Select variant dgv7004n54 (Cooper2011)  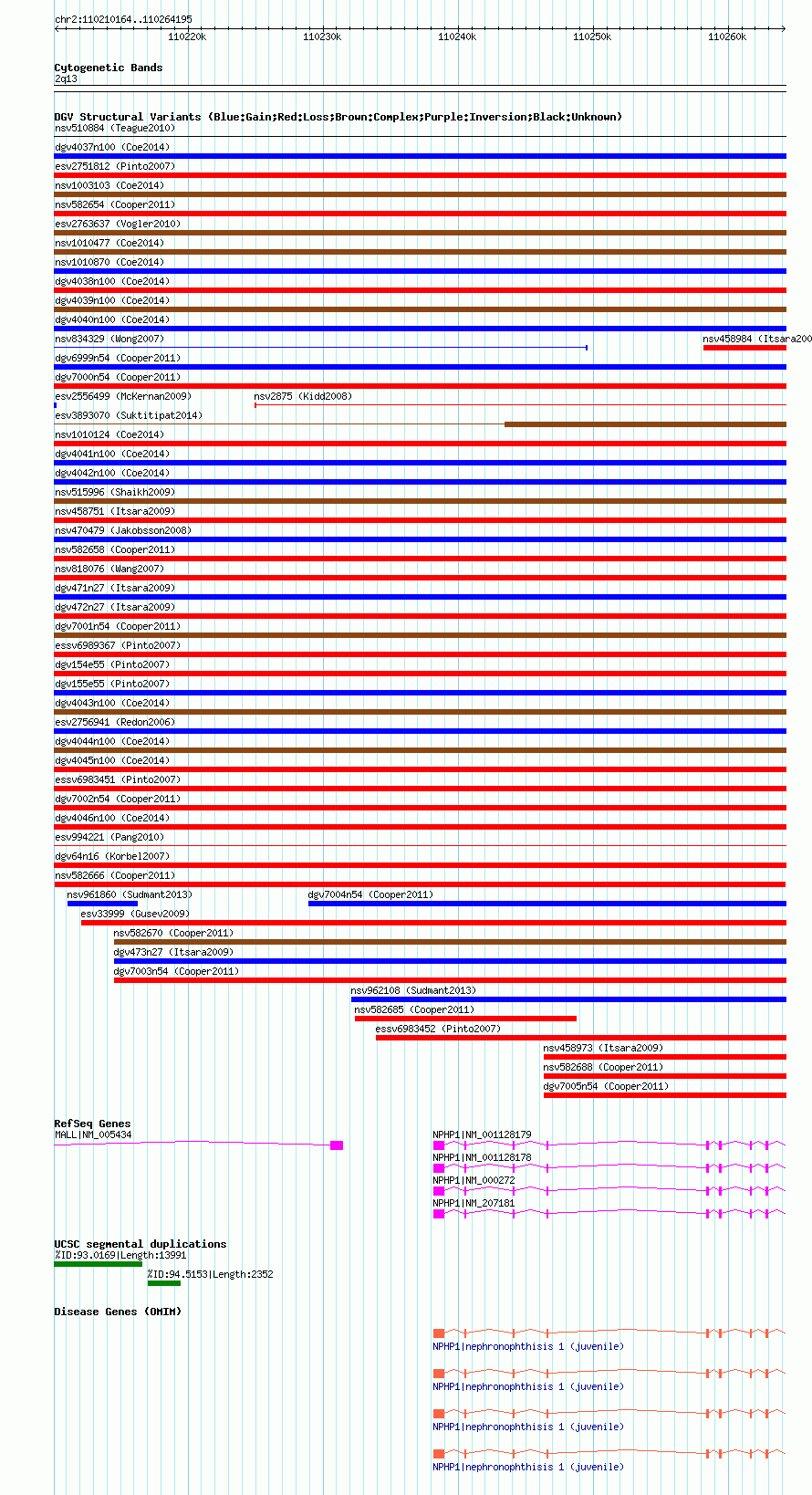[371, 894]
